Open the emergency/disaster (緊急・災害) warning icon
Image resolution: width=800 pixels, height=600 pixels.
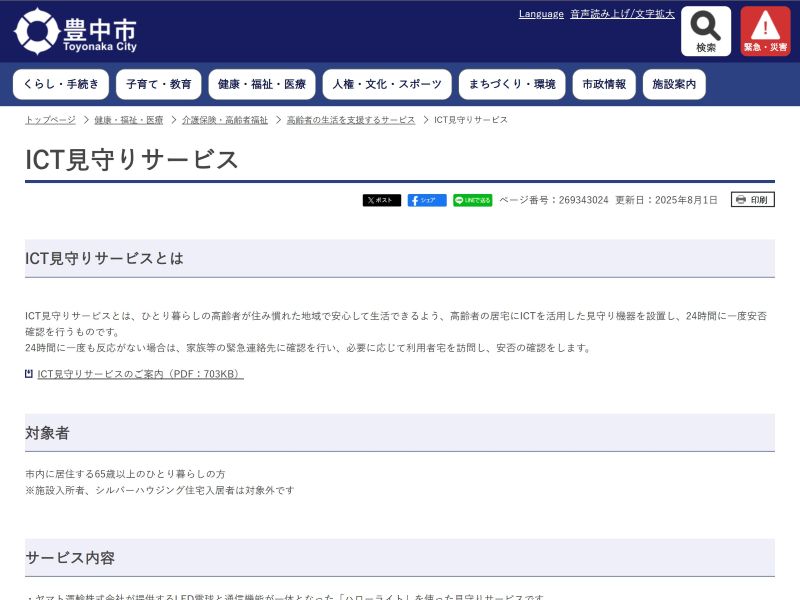click(x=765, y=31)
